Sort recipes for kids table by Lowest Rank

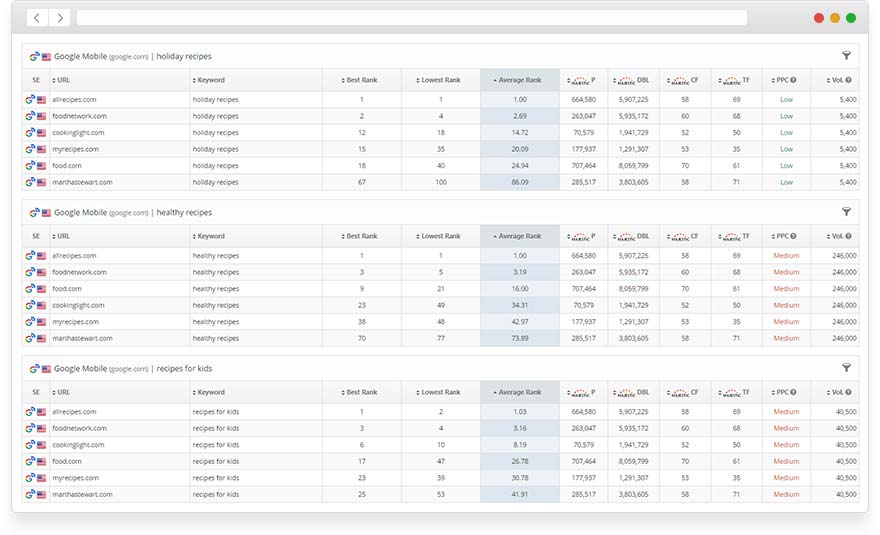tap(440, 392)
